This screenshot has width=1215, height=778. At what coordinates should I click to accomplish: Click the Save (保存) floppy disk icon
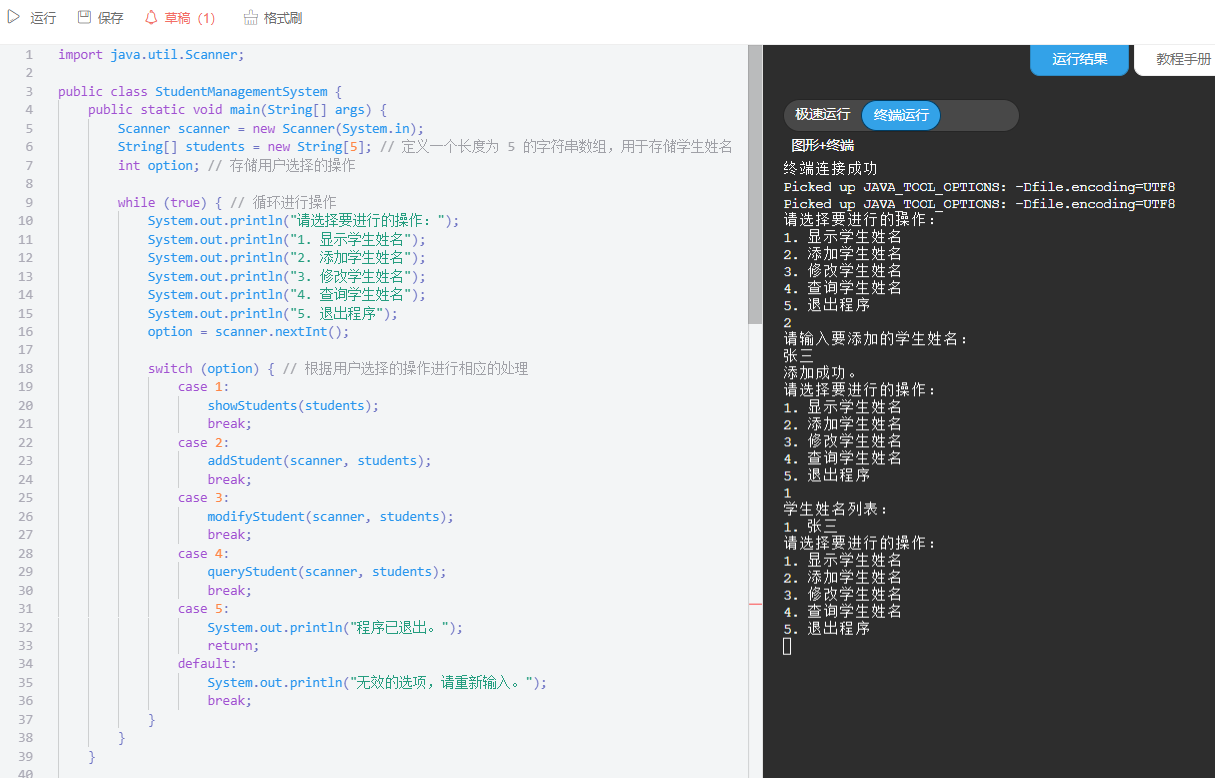coord(84,17)
